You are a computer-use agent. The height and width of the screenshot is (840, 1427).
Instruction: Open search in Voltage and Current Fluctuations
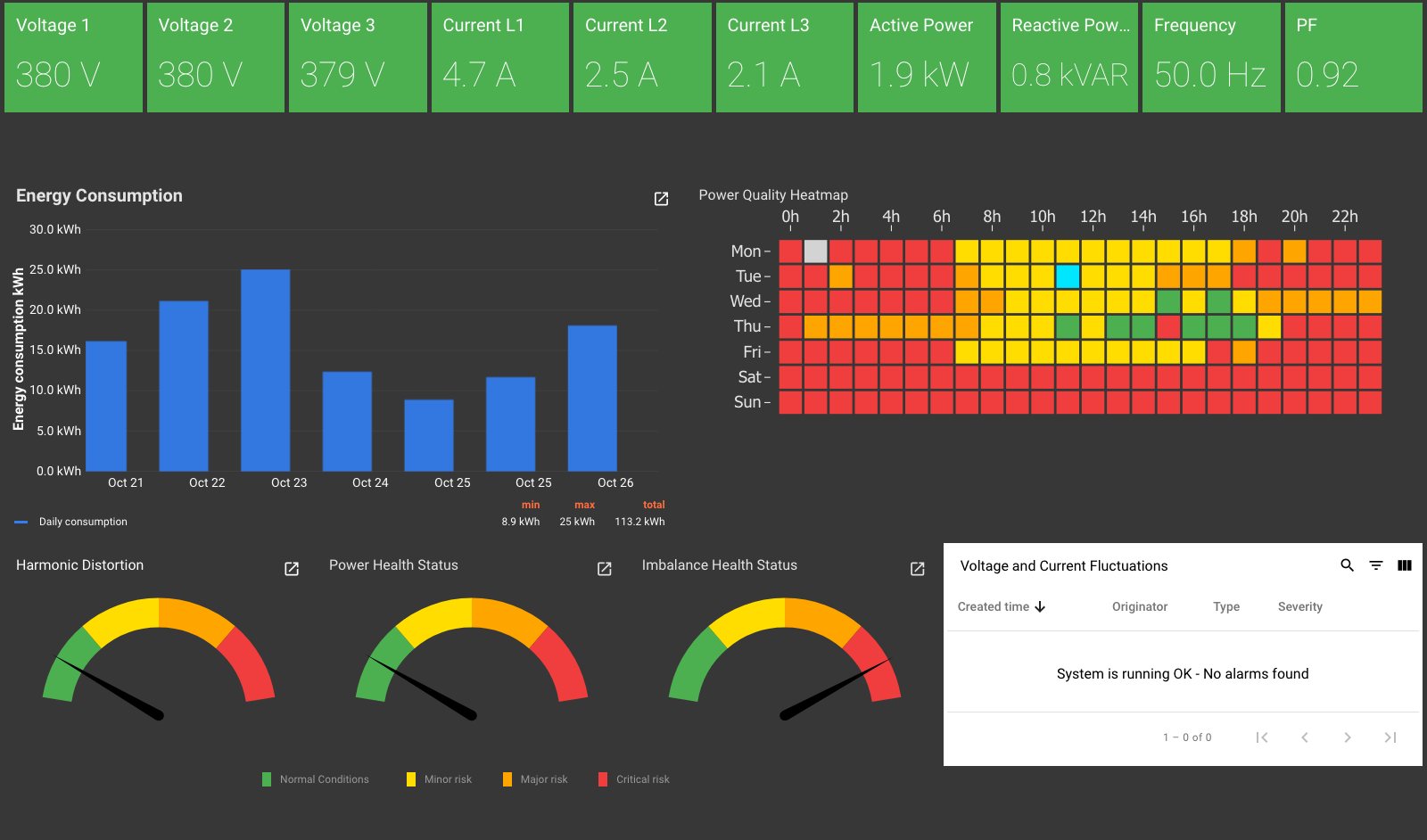pos(1348,565)
